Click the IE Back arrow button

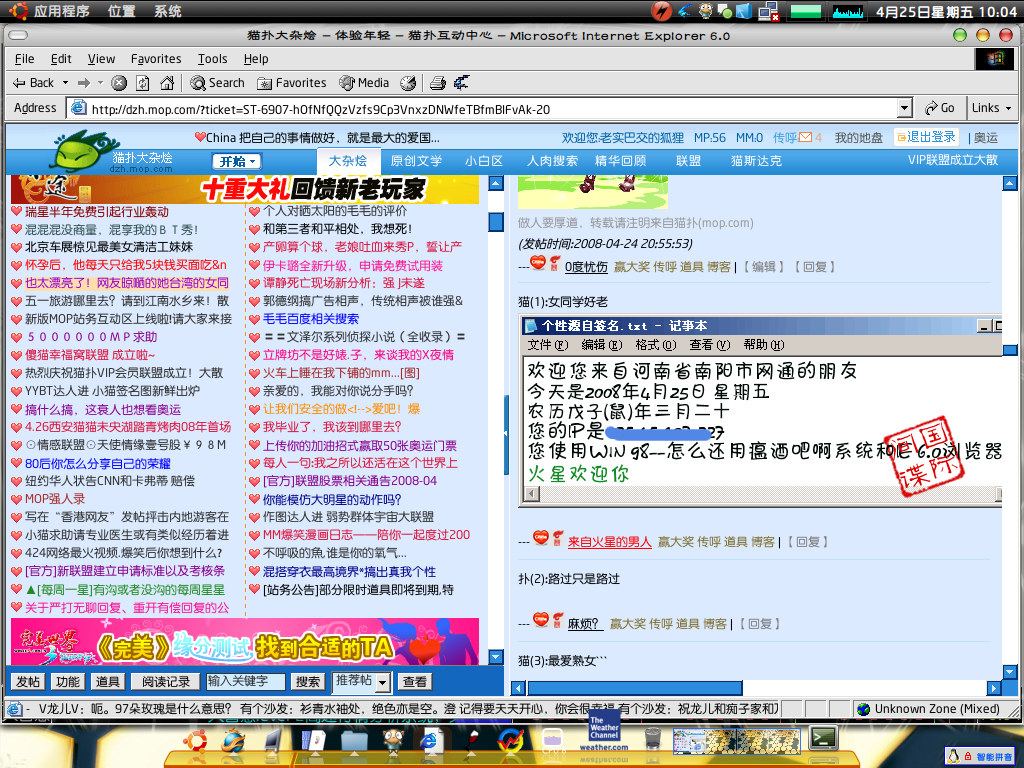34,83
